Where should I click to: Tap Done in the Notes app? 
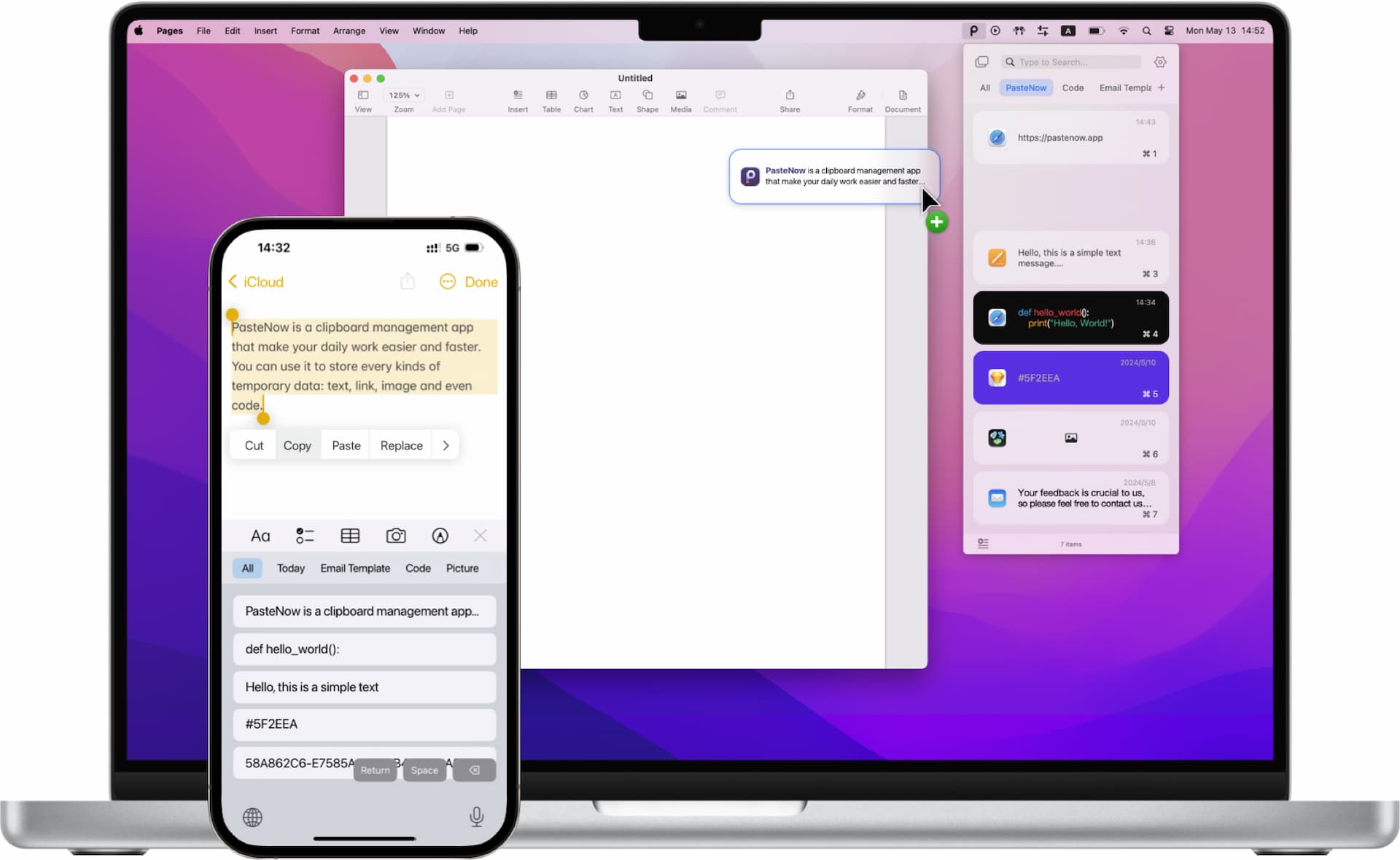pos(481,282)
